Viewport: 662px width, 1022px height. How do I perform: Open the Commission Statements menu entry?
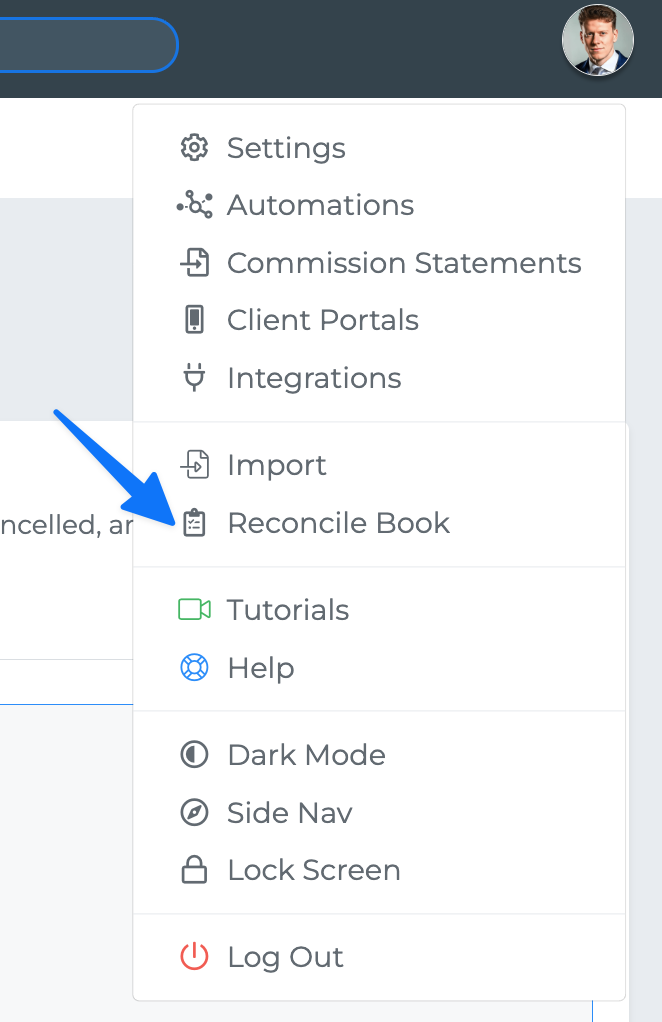pyautogui.click(x=379, y=263)
